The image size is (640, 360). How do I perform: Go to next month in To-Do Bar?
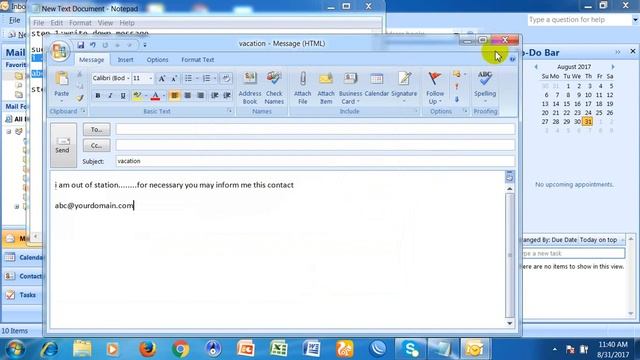[613, 67]
